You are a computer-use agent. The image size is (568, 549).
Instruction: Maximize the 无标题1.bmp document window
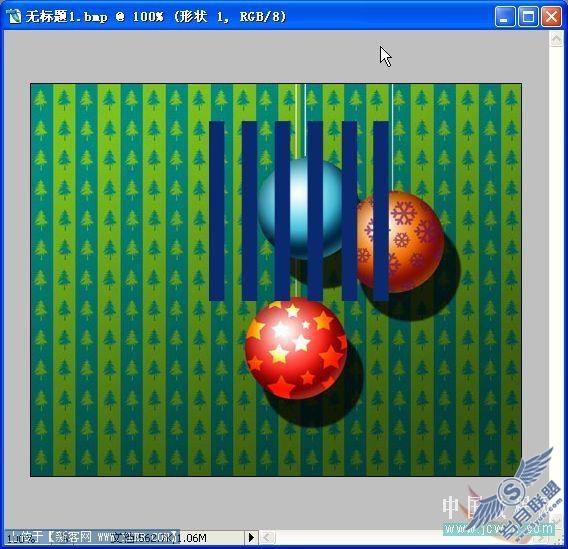(528, 17)
